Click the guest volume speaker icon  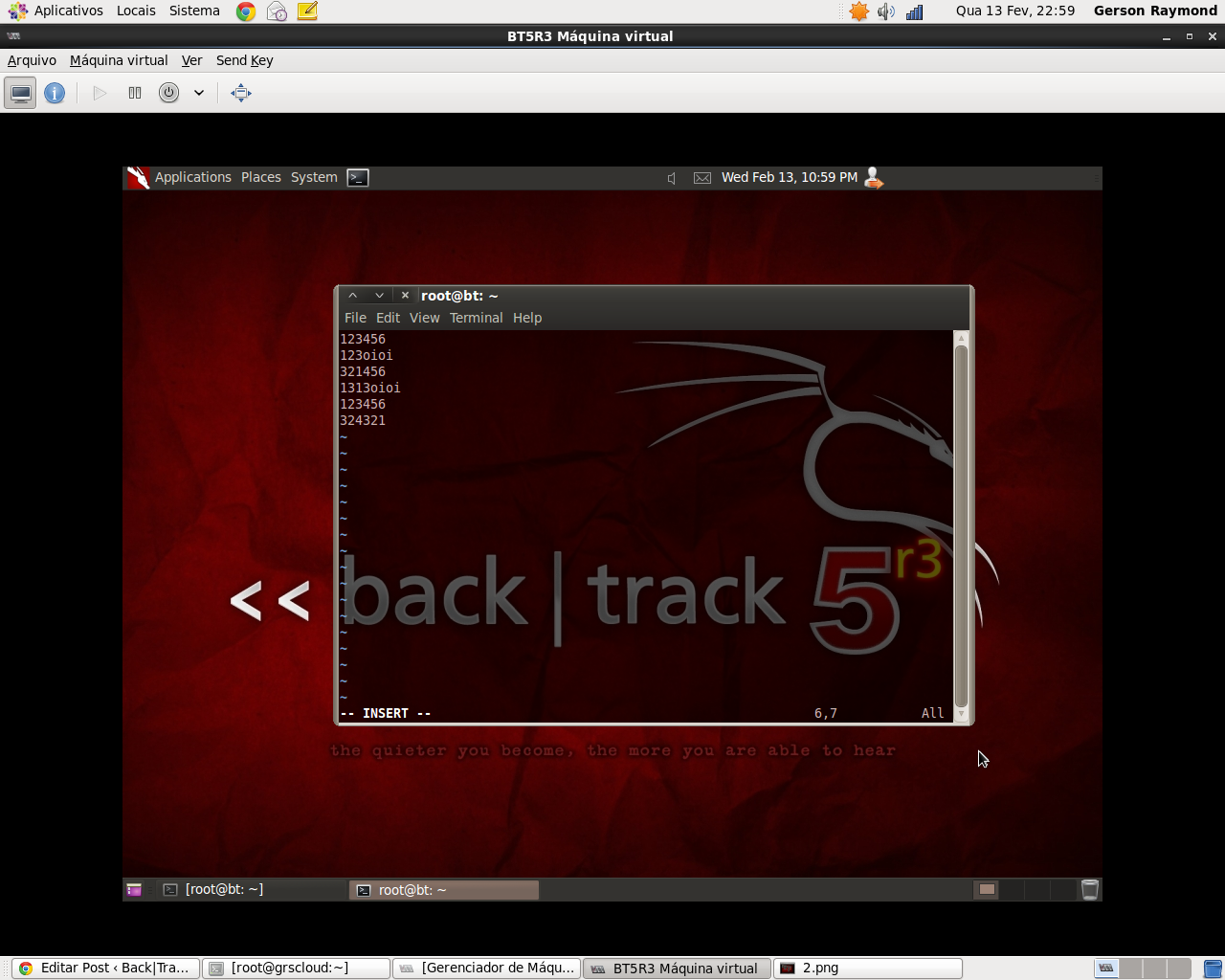672,178
